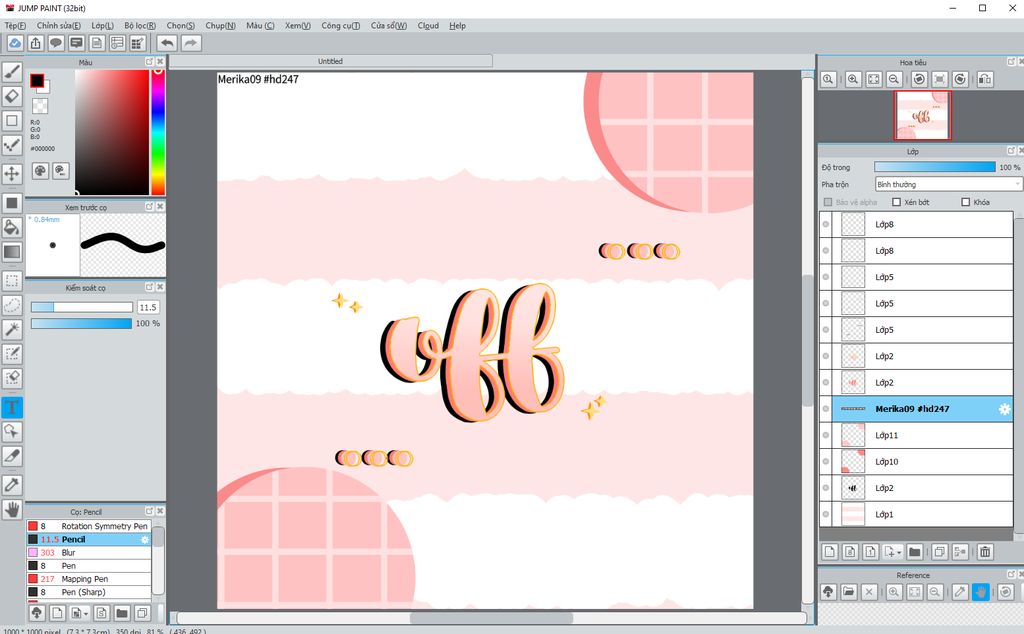
Task: Select the Mapping Pen brush
Action: point(89,579)
